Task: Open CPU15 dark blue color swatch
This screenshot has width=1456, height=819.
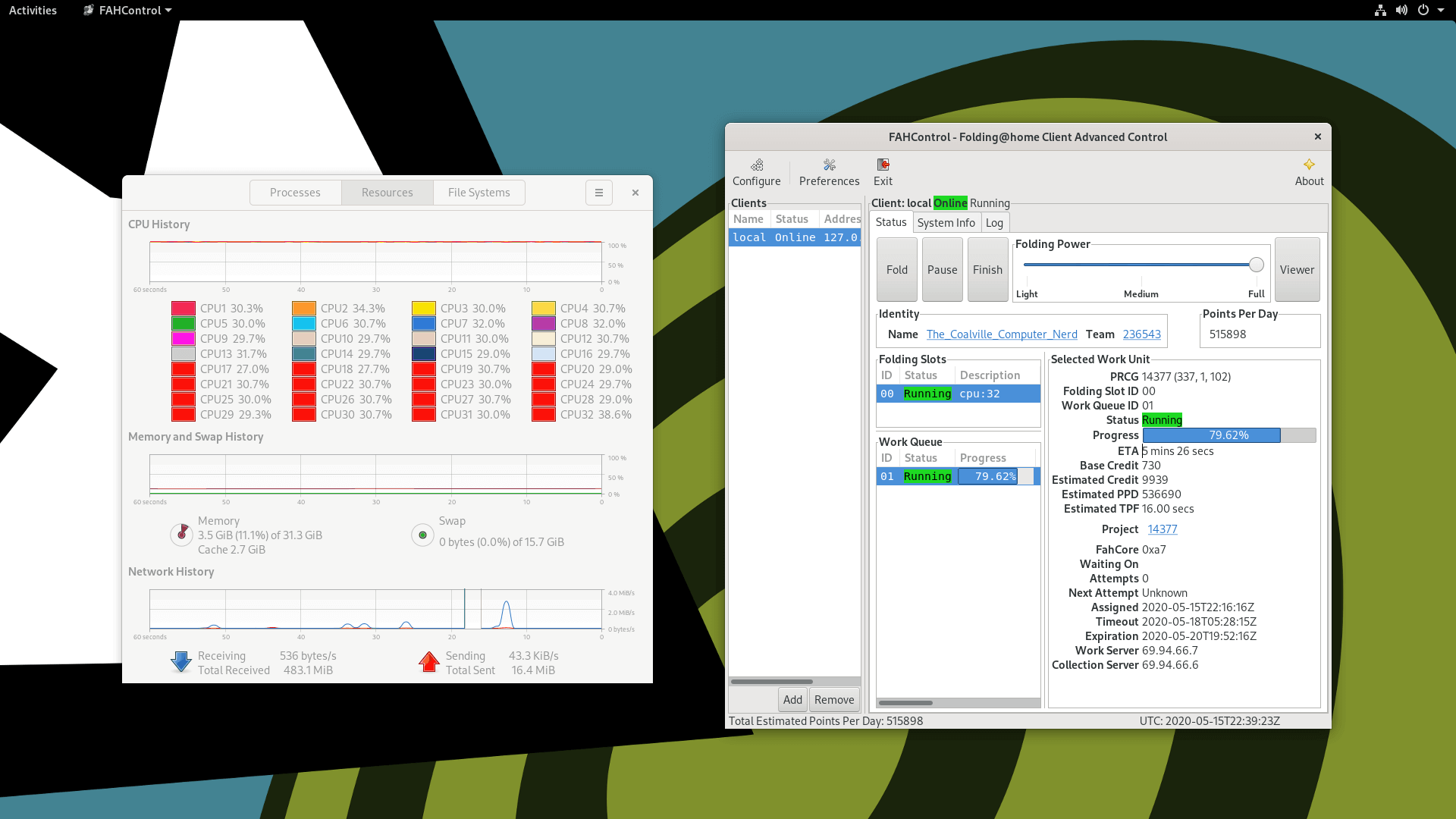Action: click(x=424, y=354)
